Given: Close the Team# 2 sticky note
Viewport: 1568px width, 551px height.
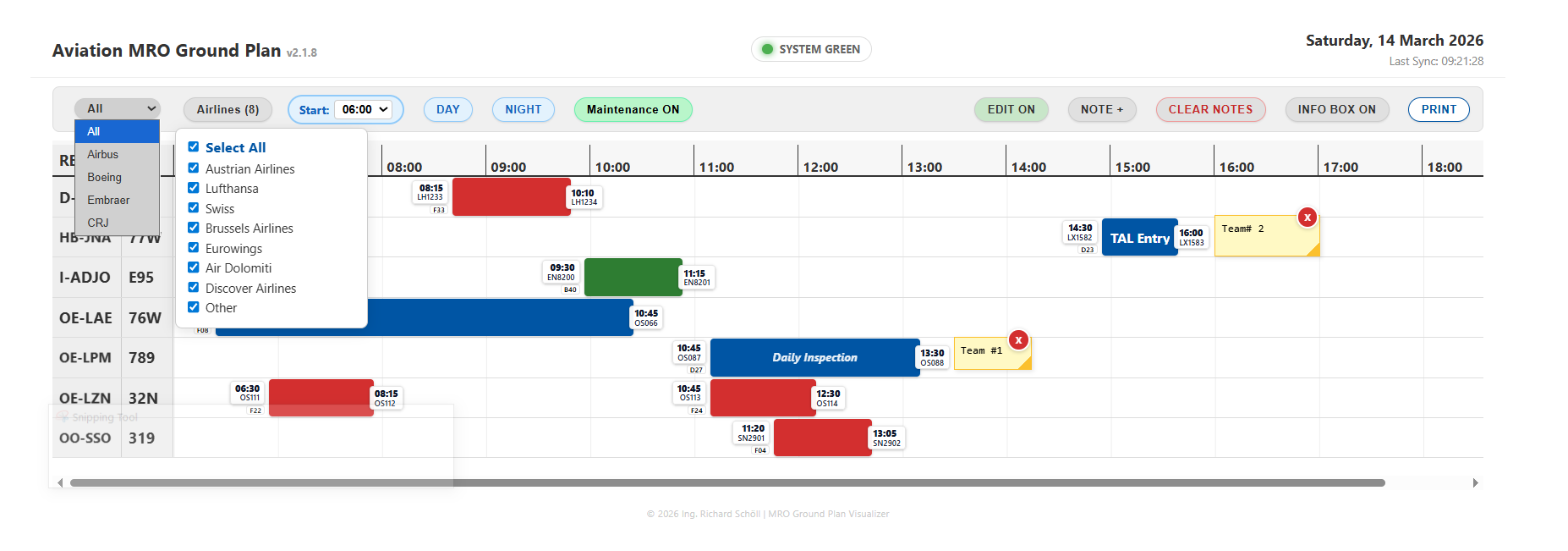Looking at the screenshot, I should pos(1307,218).
